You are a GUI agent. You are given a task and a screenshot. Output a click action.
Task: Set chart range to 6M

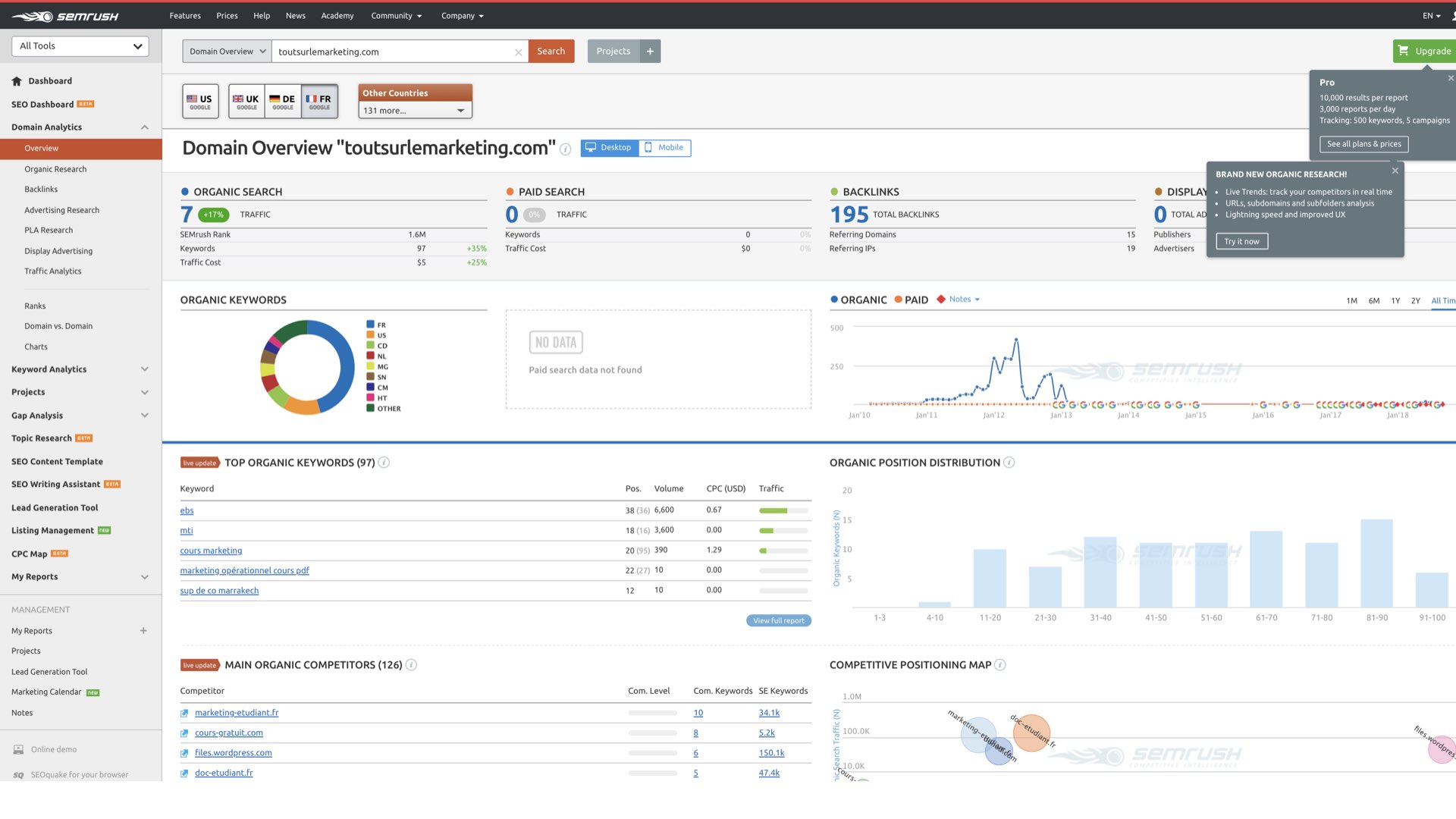click(1373, 301)
